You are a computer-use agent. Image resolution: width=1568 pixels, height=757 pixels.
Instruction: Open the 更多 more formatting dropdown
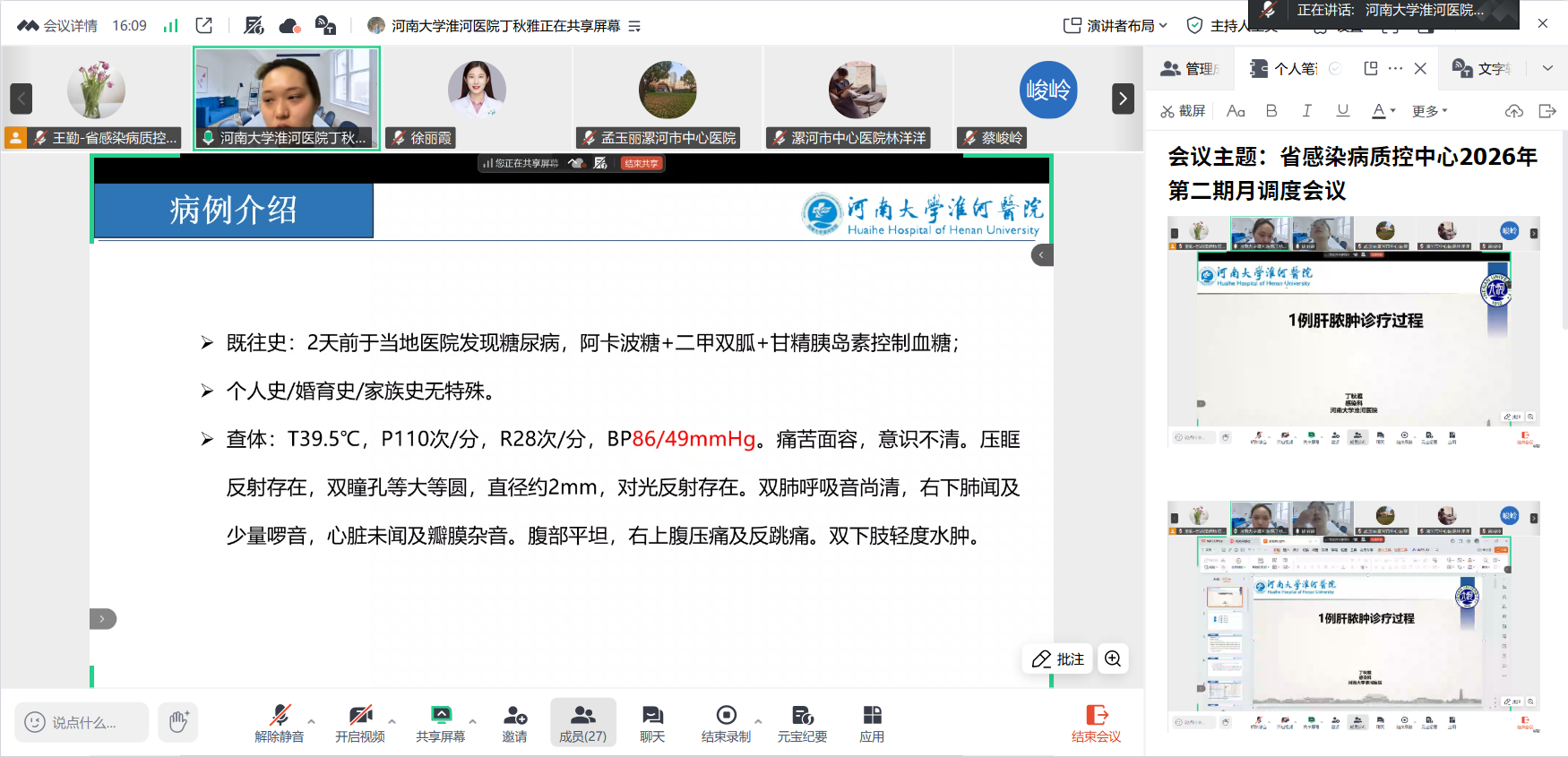tap(1430, 111)
